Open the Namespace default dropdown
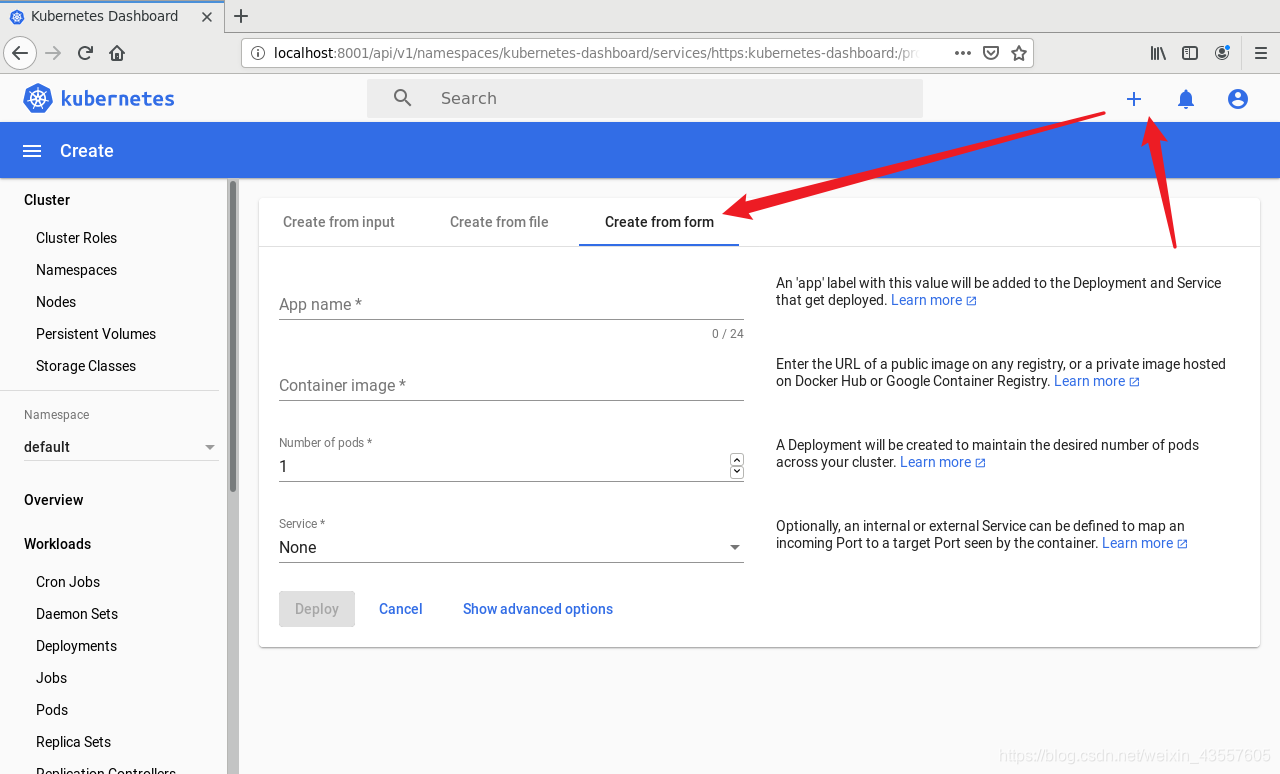 click(120, 447)
